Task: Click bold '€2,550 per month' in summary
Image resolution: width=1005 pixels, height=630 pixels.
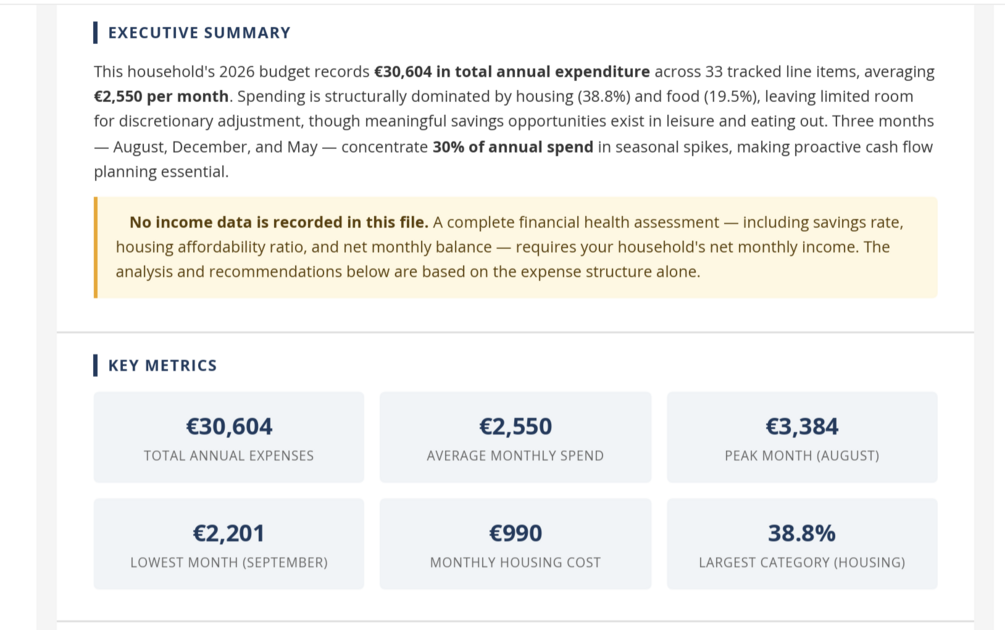Action: (161, 97)
